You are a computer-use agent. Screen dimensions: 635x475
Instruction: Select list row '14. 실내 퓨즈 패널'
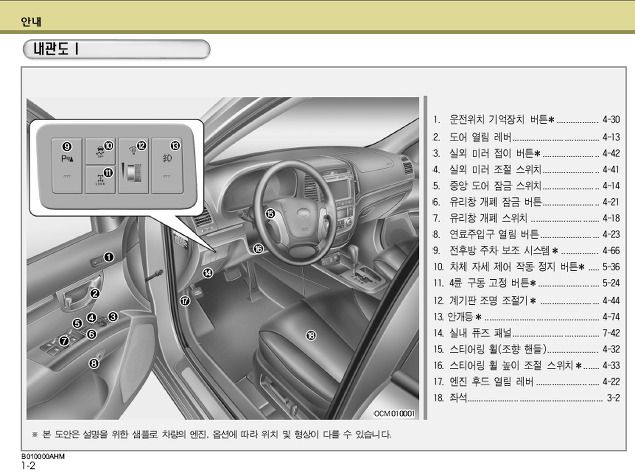(x=526, y=333)
